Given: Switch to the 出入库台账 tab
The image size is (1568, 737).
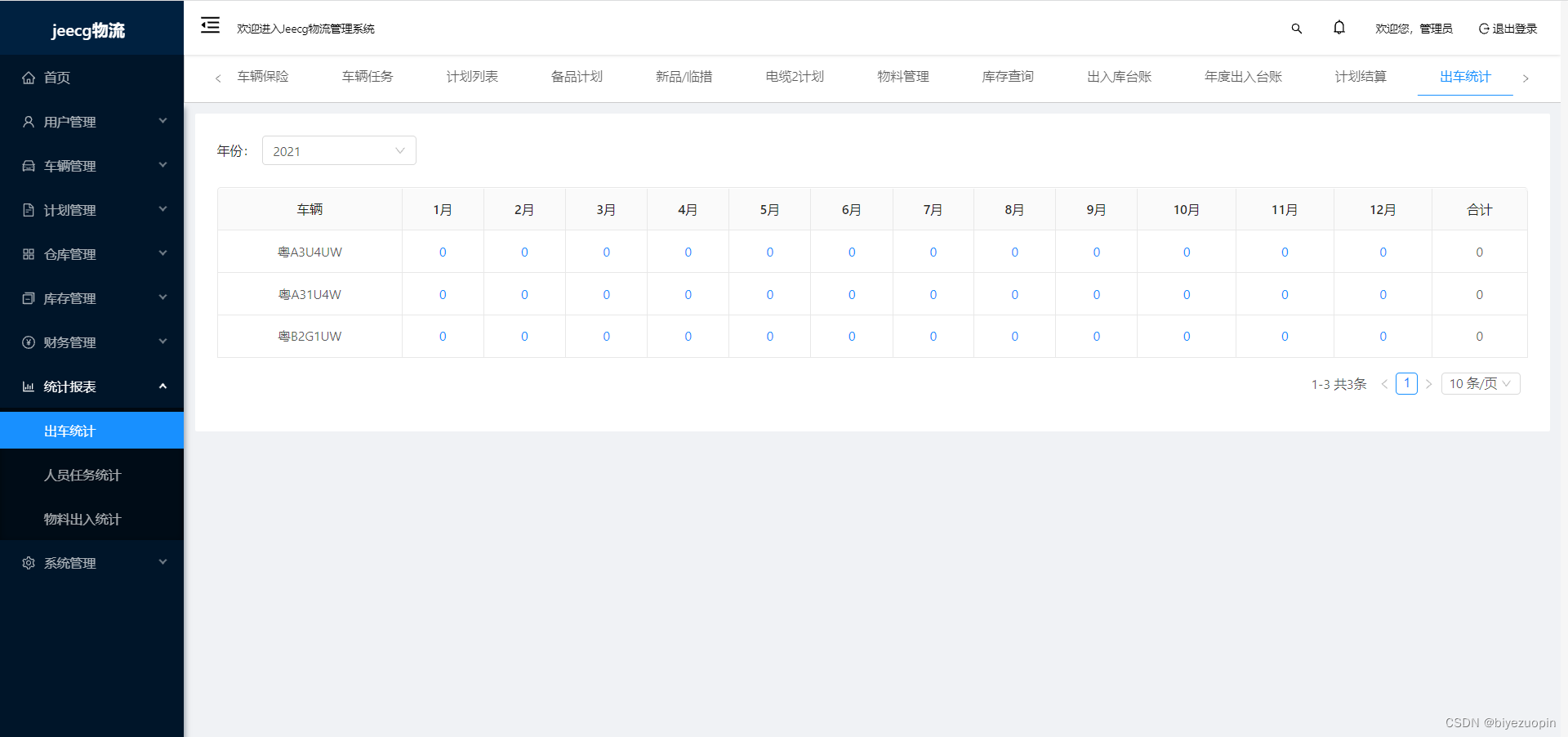Looking at the screenshot, I should coord(1120,77).
